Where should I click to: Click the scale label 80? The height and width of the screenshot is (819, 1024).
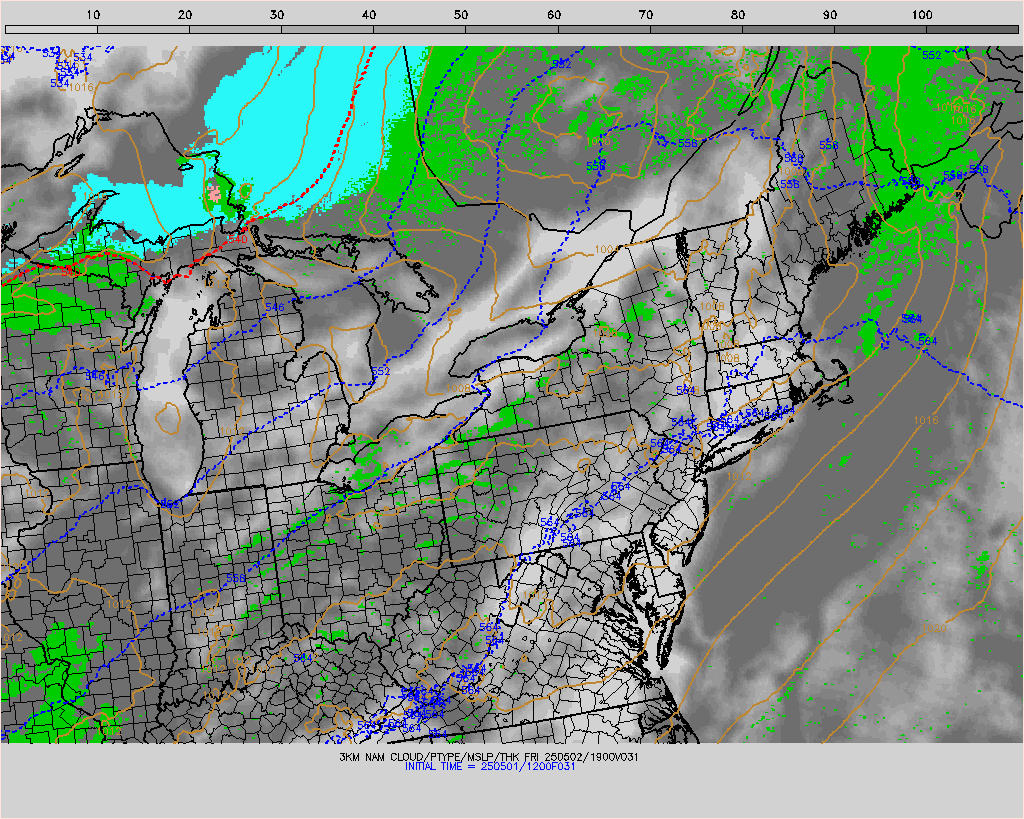coord(738,14)
